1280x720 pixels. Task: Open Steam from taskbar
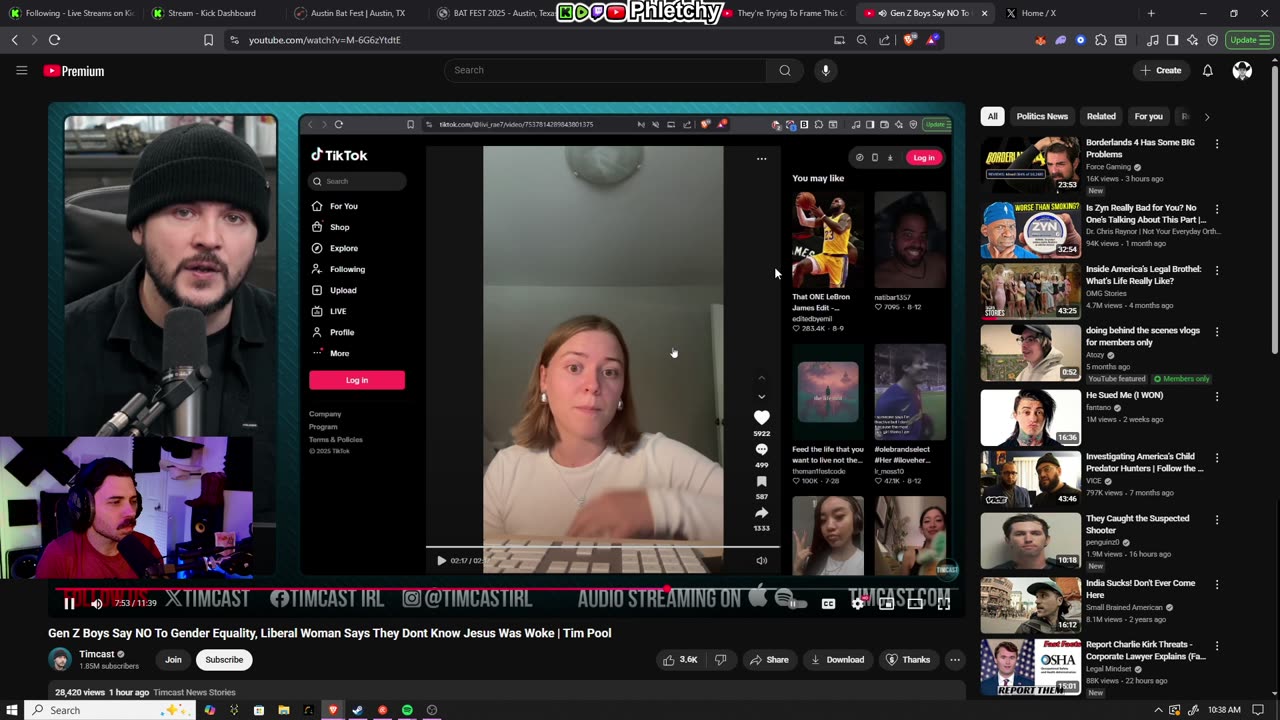pyautogui.click(x=358, y=710)
